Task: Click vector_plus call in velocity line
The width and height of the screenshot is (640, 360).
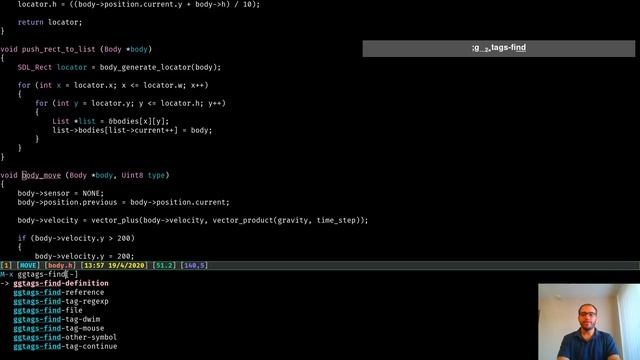Action: [x=115, y=220]
